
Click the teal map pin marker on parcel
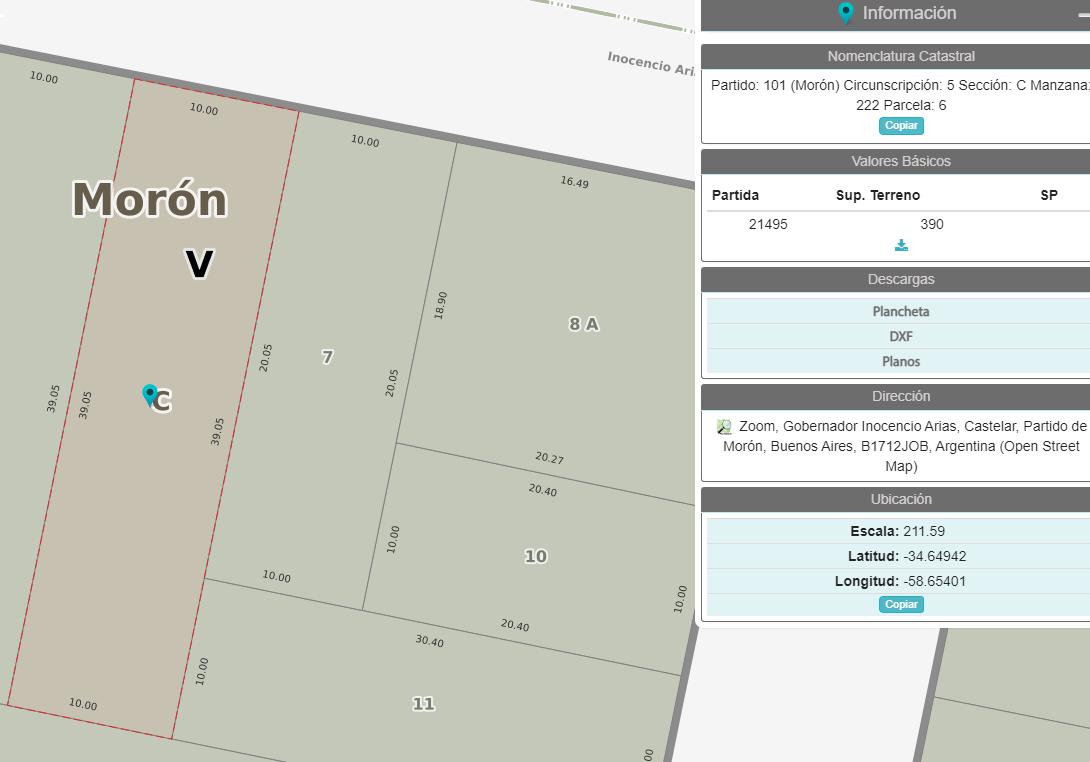(x=149, y=395)
